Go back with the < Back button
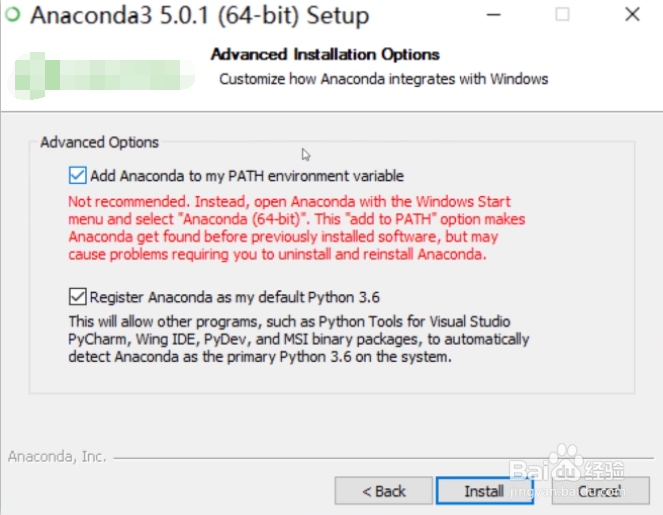Image resolution: width=663 pixels, height=515 pixels. pos(384,491)
